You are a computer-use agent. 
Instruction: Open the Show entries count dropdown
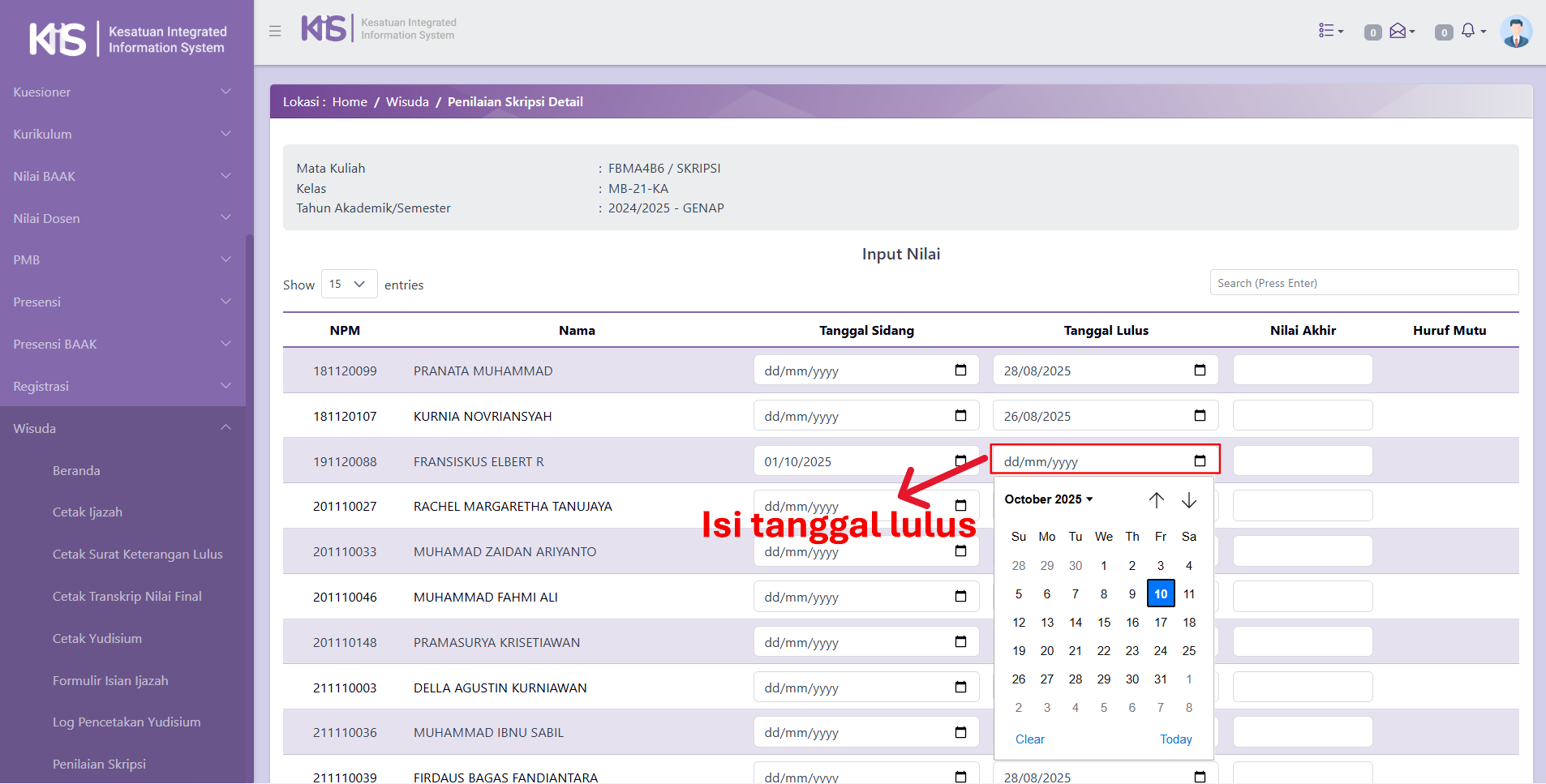click(349, 284)
